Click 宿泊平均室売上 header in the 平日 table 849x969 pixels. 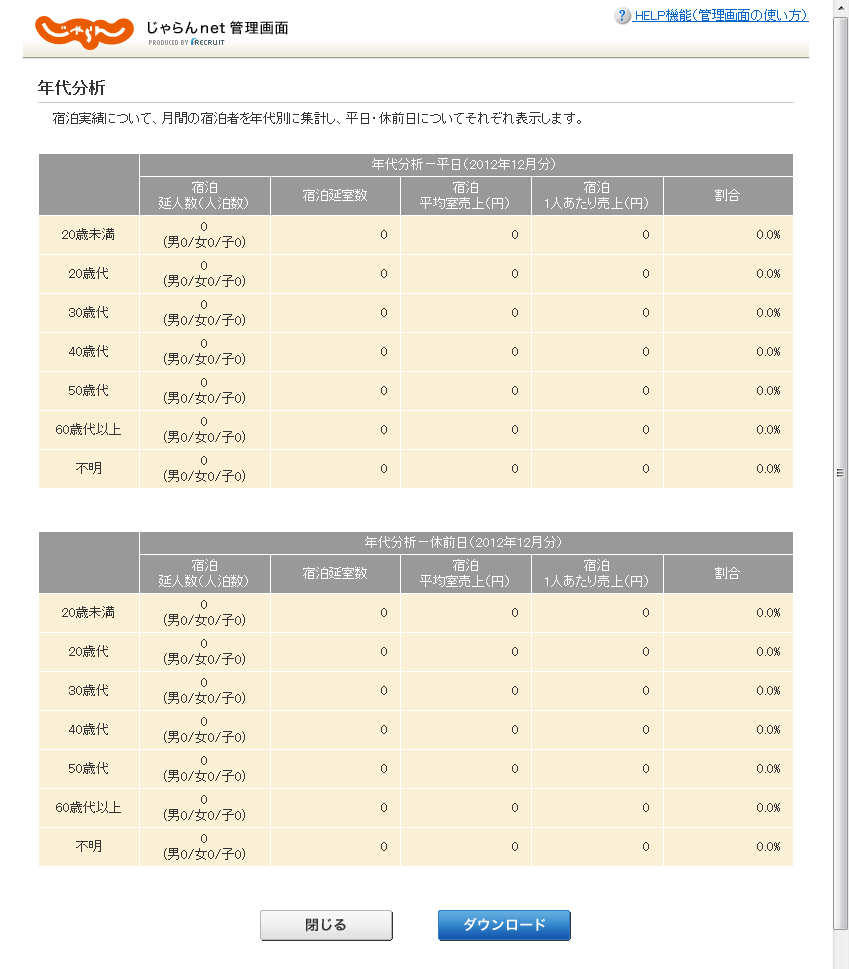[465, 196]
